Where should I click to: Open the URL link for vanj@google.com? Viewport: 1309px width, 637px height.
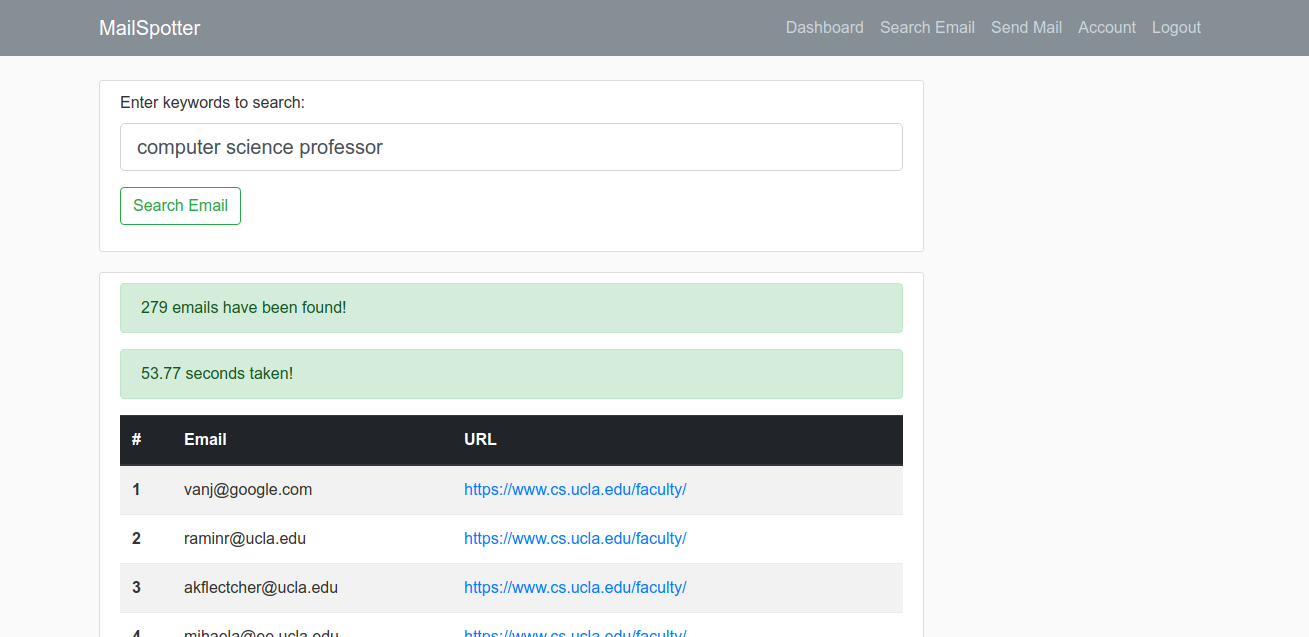click(575, 490)
